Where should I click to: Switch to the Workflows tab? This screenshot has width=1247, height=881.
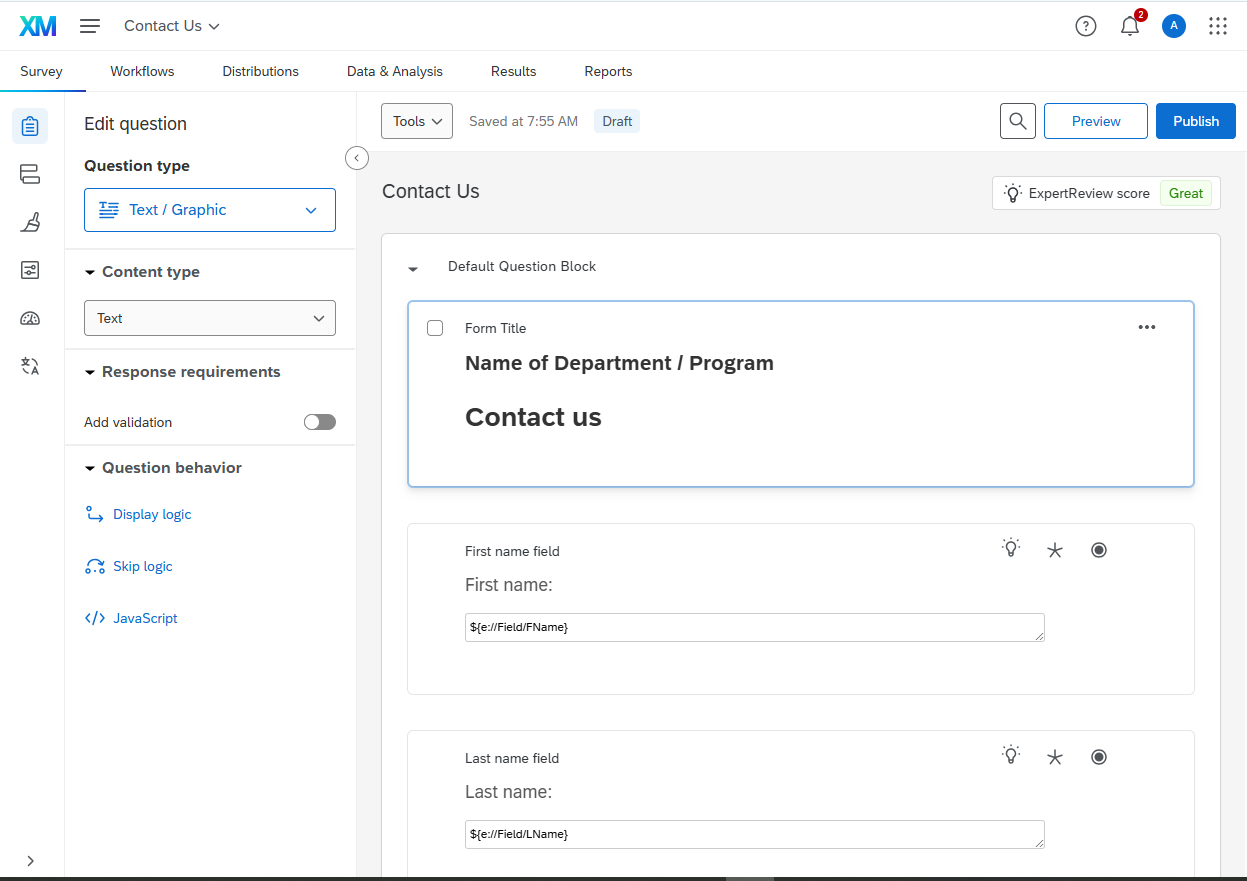point(142,71)
